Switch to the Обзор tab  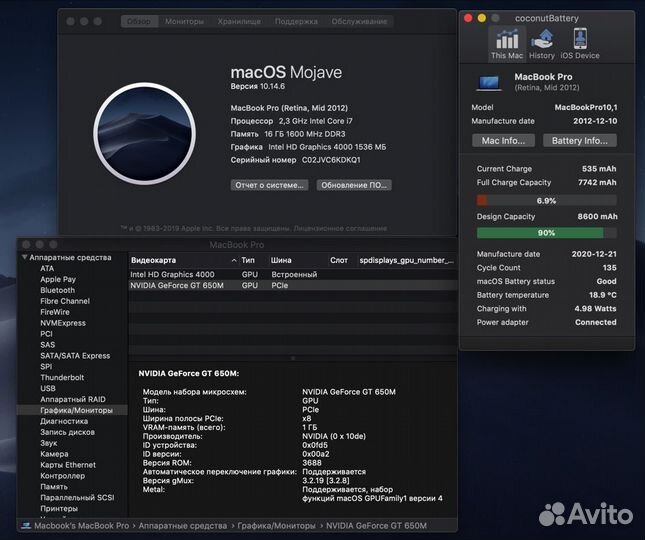139,21
